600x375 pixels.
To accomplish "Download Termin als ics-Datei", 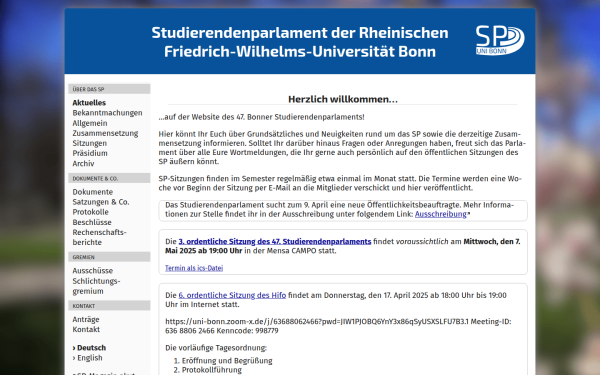I will [x=194, y=268].
